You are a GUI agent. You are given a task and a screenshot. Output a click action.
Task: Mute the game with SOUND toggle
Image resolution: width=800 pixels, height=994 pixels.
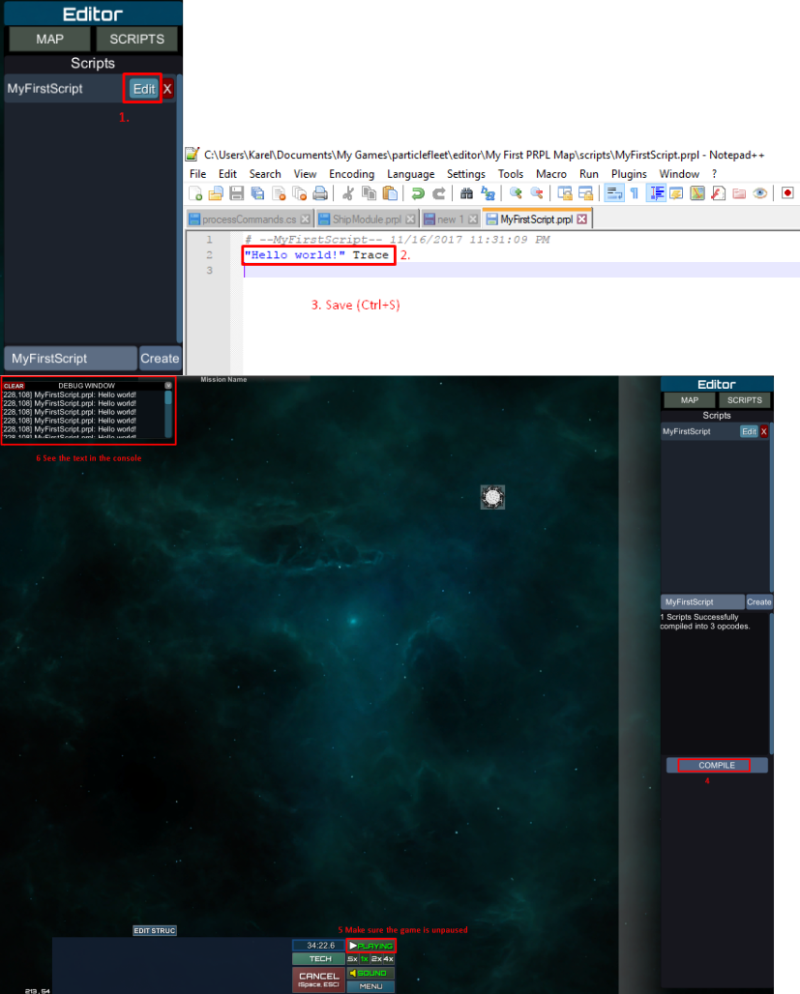tap(371, 973)
